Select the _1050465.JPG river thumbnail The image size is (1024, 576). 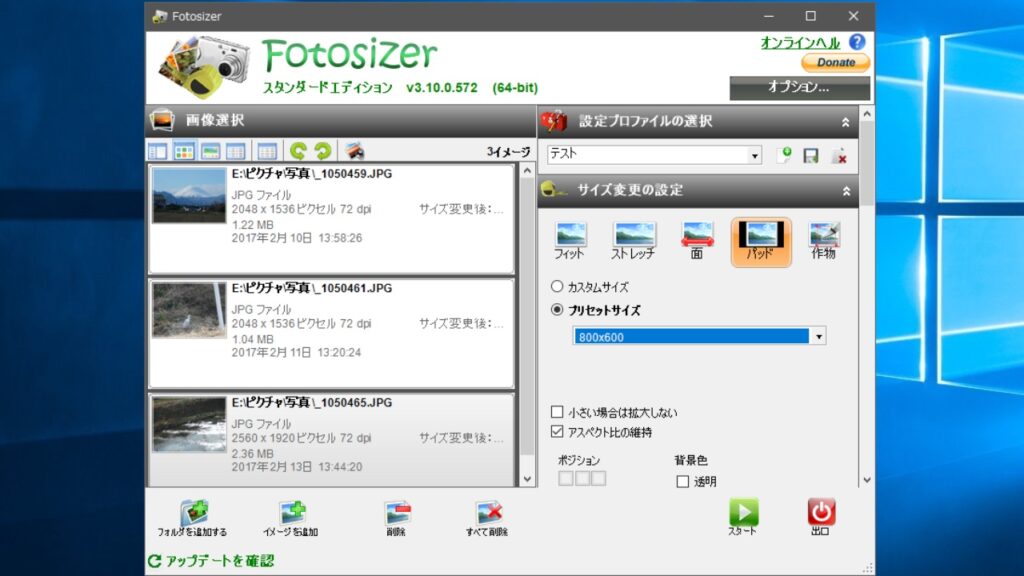click(189, 424)
